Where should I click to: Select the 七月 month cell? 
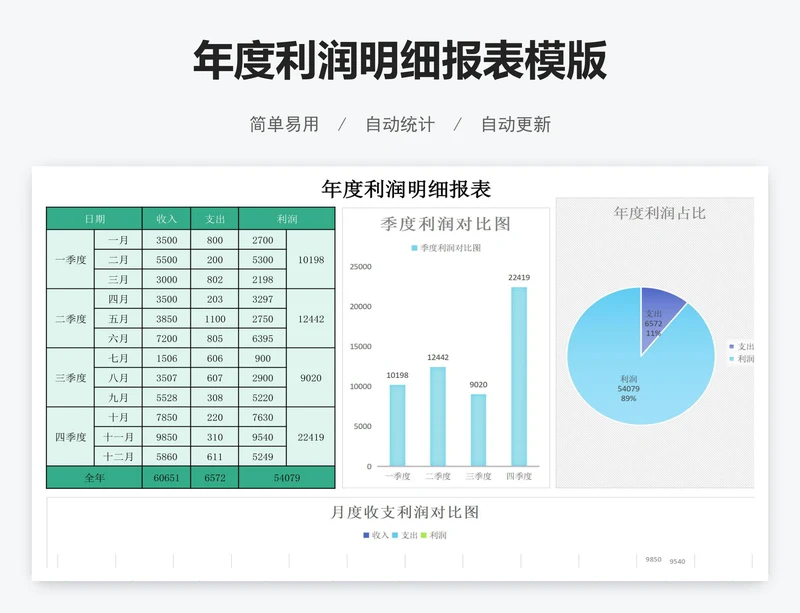point(118,358)
